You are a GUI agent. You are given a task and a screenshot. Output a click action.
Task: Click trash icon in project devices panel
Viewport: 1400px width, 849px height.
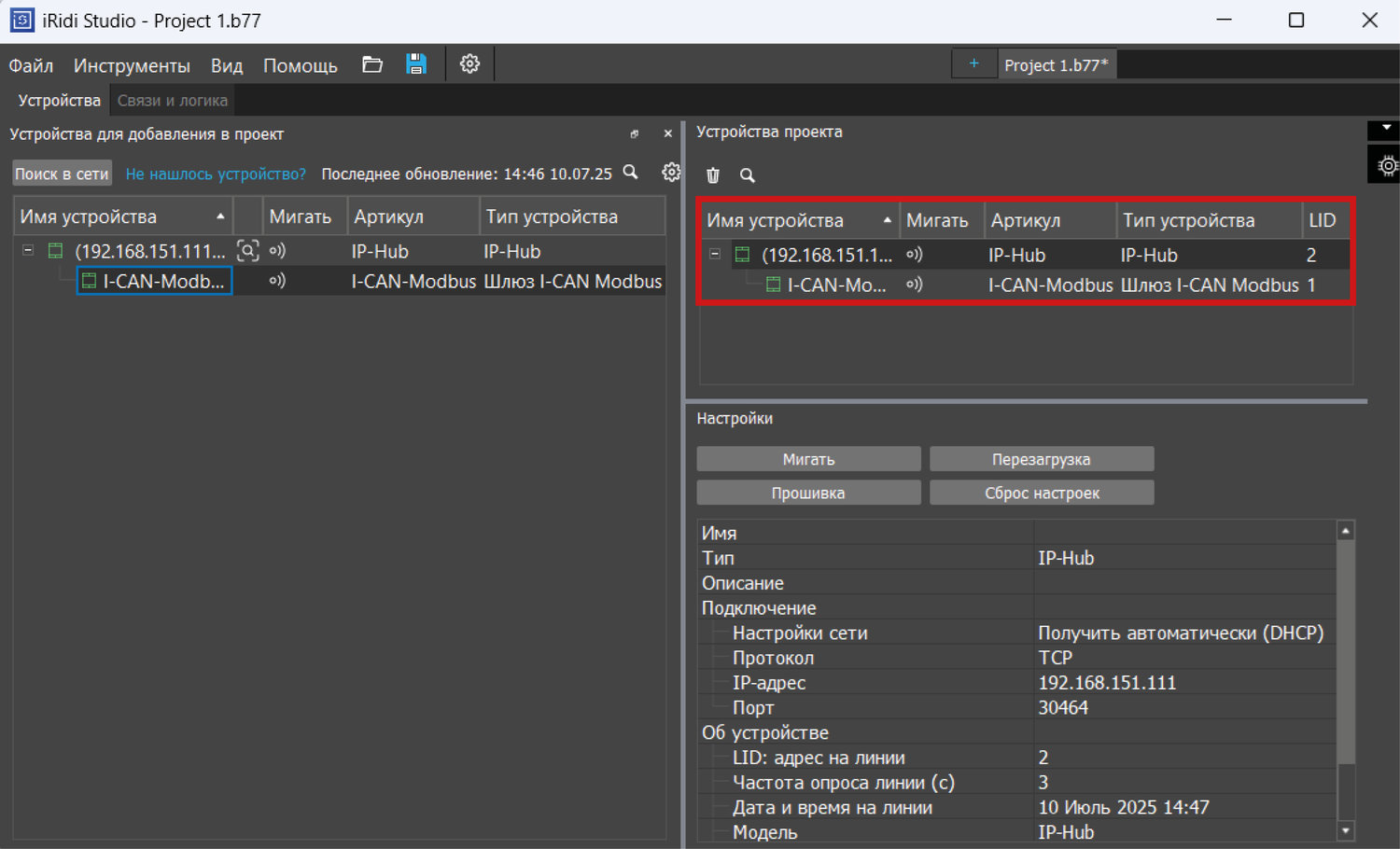(713, 175)
